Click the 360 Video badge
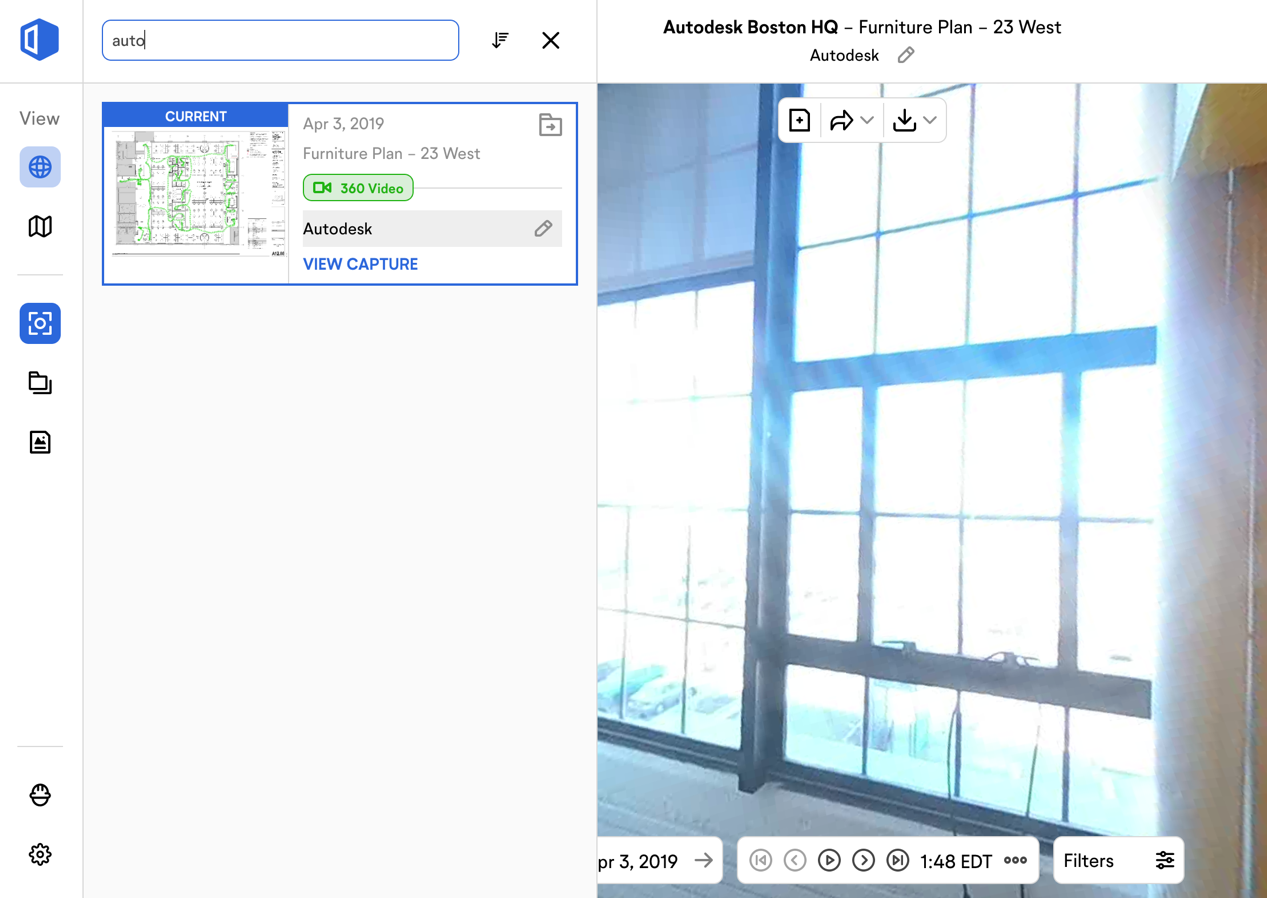This screenshot has width=1267, height=898. pyautogui.click(x=358, y=188)
